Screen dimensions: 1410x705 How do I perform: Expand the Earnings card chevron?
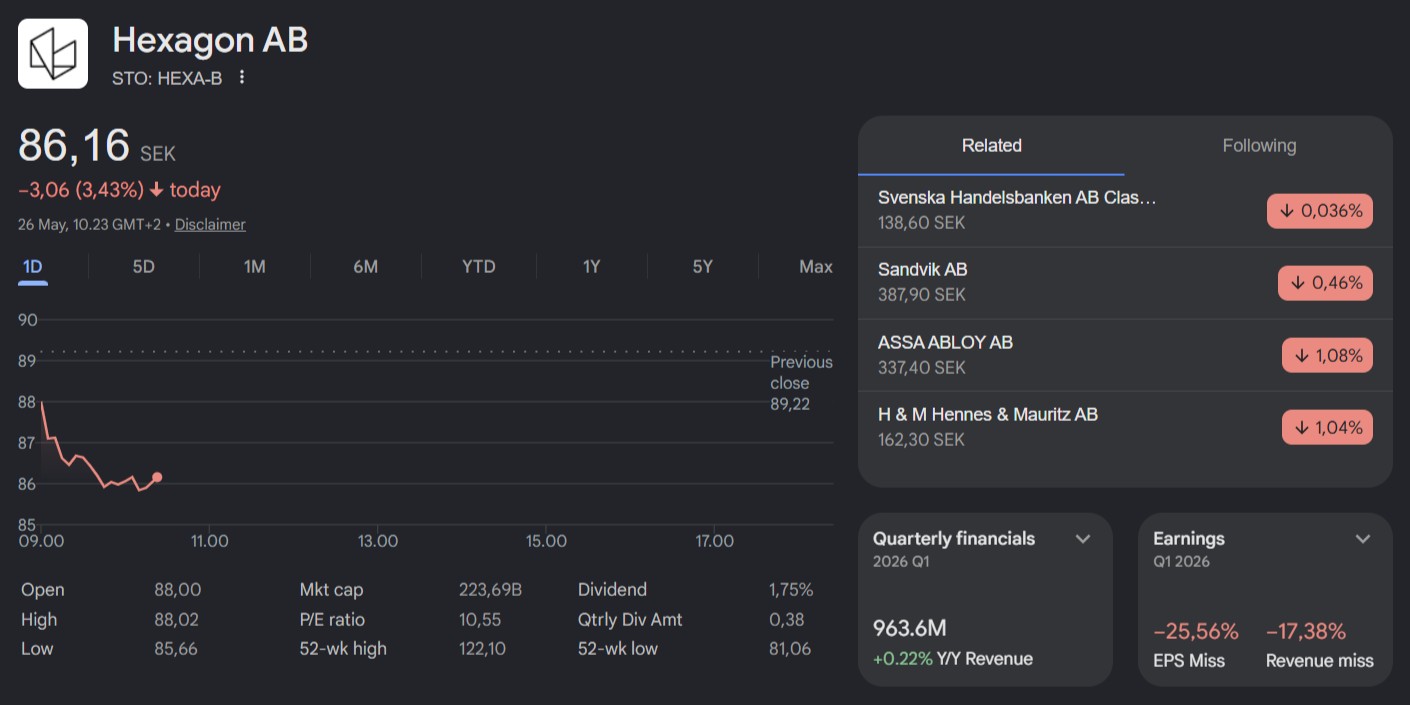(x=1362, y=539)
